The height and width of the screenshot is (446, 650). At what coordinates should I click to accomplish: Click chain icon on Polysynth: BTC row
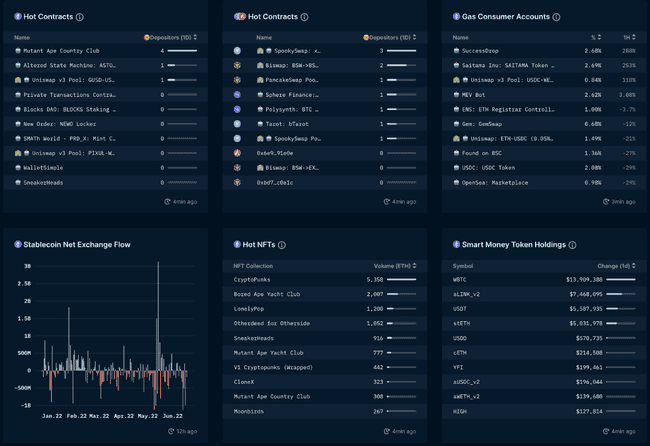pos(237,109)
